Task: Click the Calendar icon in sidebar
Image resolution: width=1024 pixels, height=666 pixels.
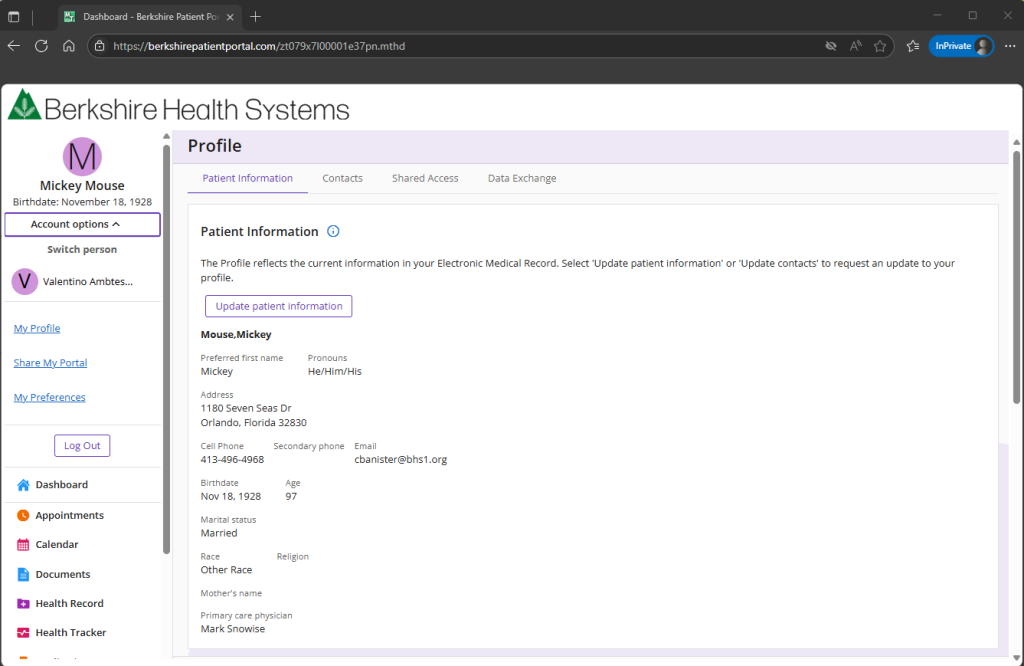Action: [x=23, y=545]
